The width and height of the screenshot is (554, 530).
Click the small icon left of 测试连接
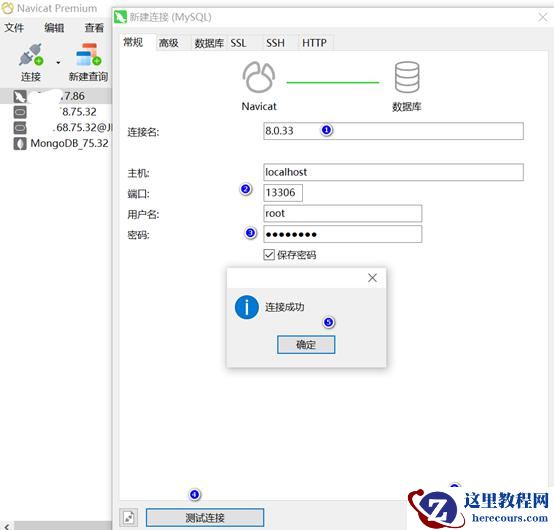click(129, 518)
